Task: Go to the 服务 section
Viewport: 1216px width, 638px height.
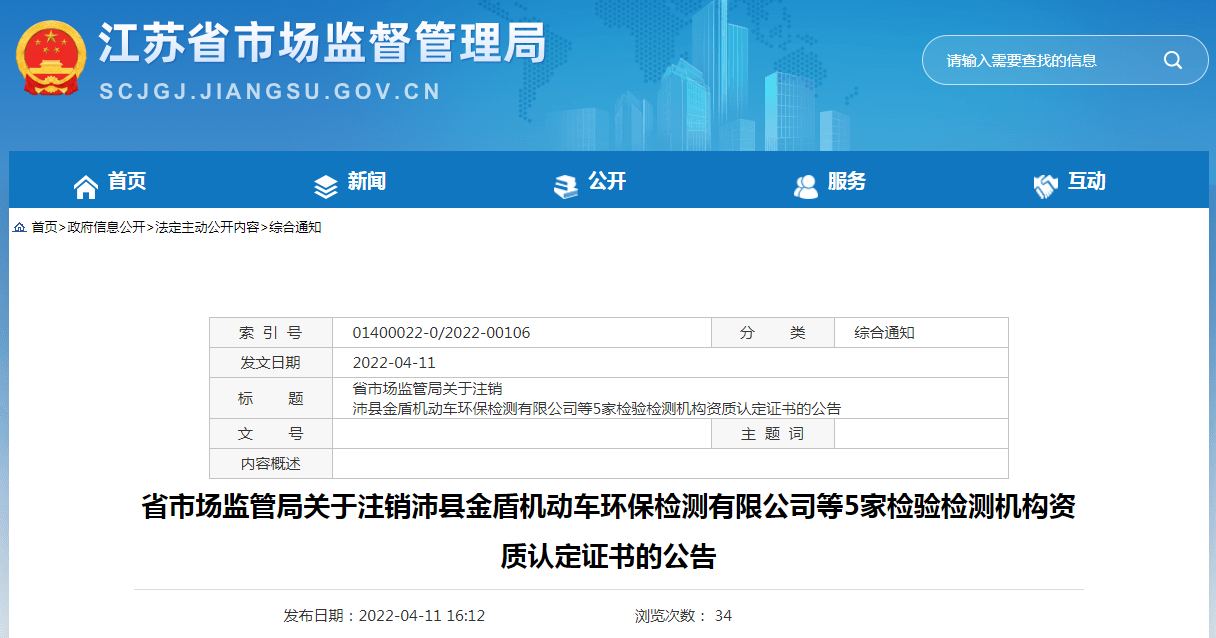Action: point(847,182)
